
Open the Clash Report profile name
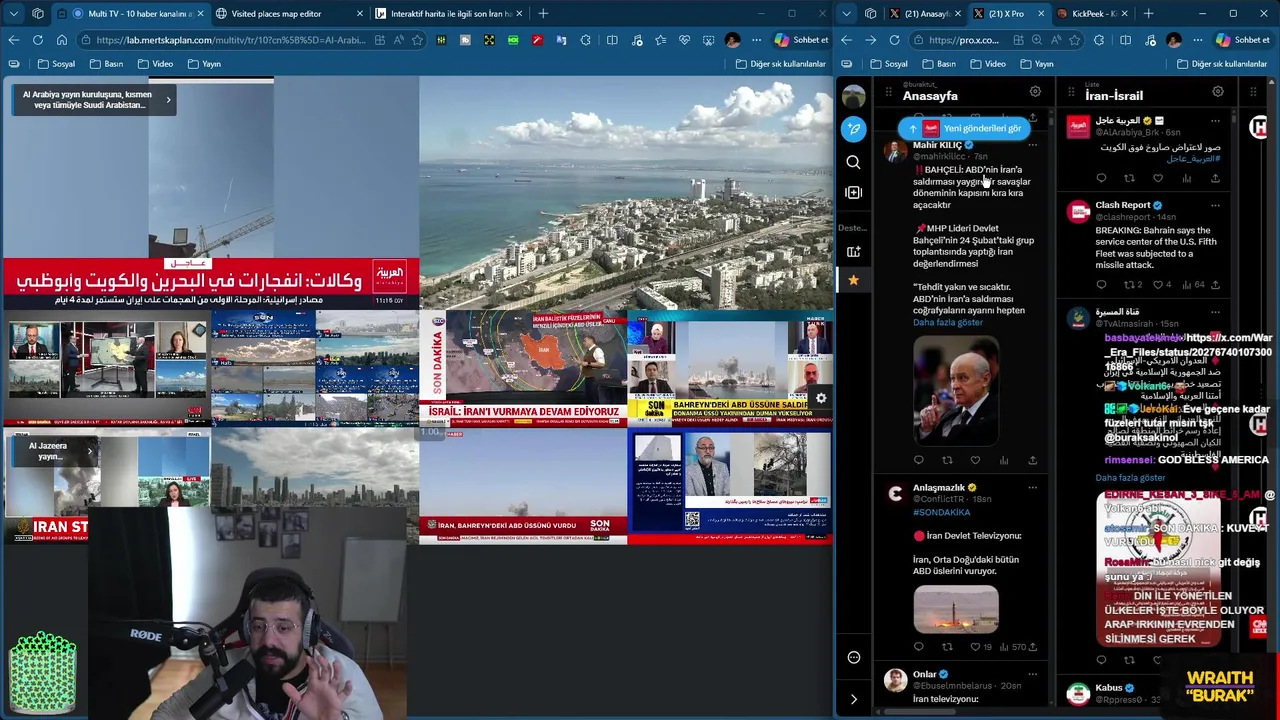tap(1122, 205)
